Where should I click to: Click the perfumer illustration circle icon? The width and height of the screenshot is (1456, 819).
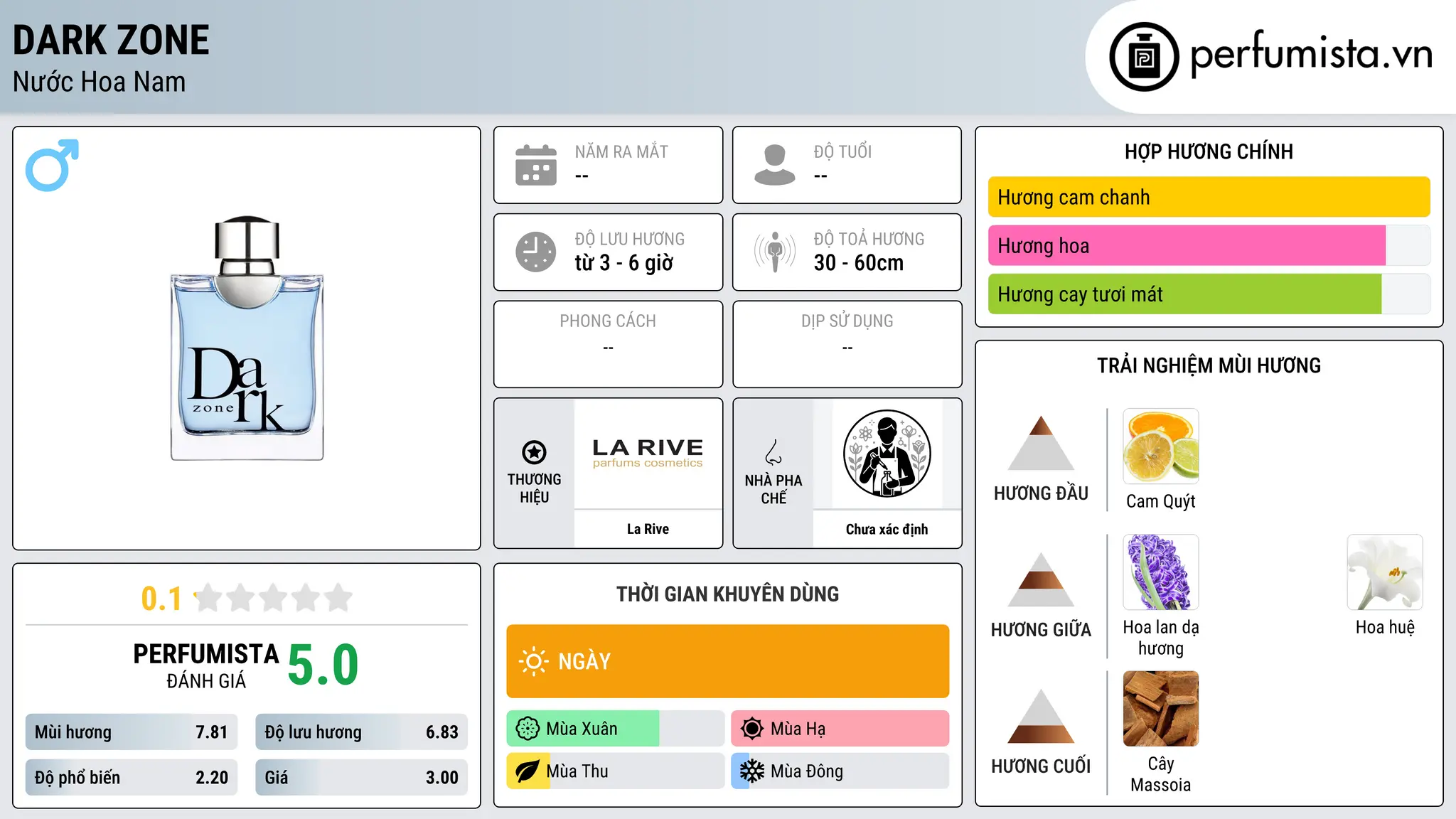pyautogui.click(x=887, y=454)
